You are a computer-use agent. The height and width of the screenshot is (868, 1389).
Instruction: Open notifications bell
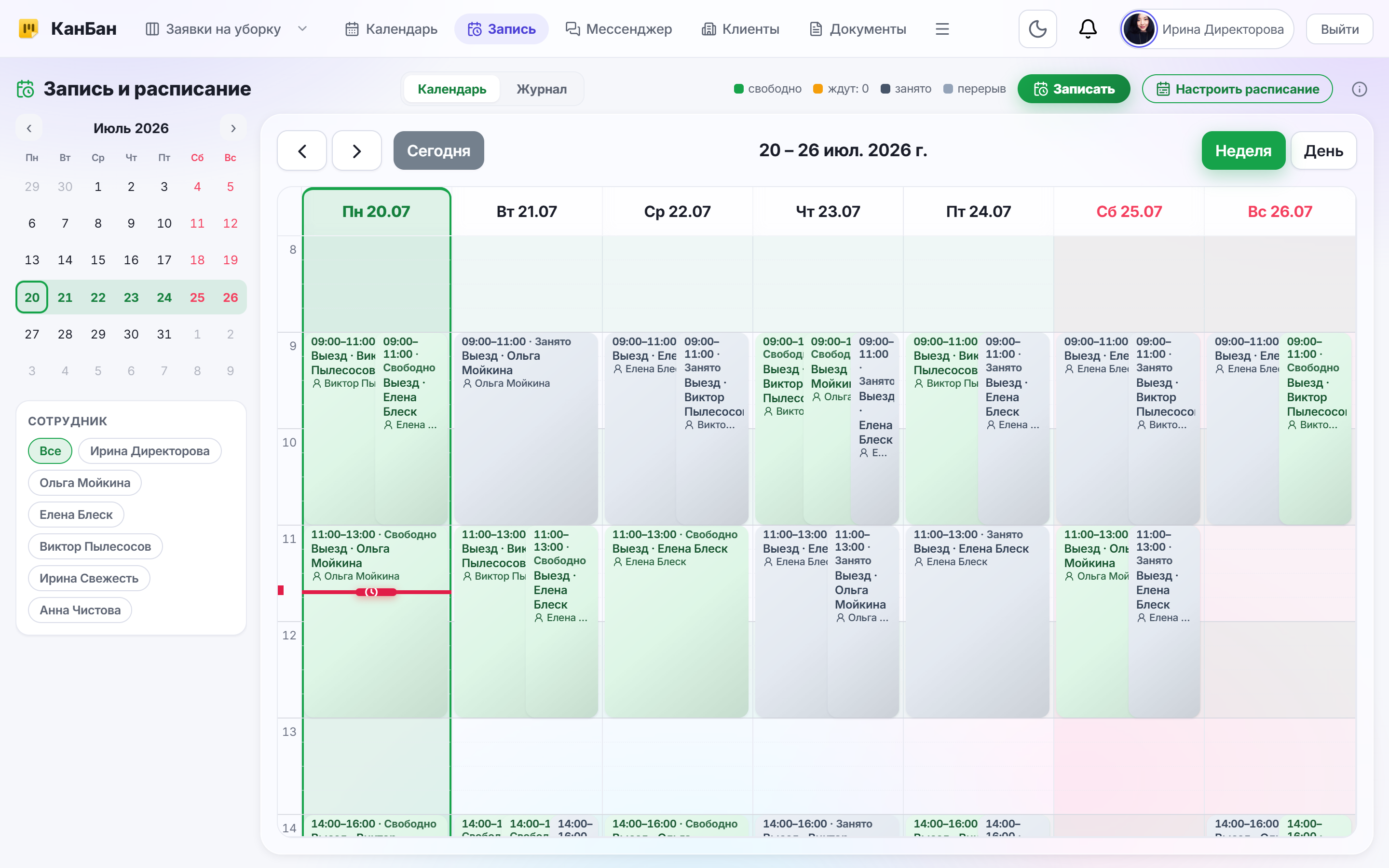tap(1088, 29)
